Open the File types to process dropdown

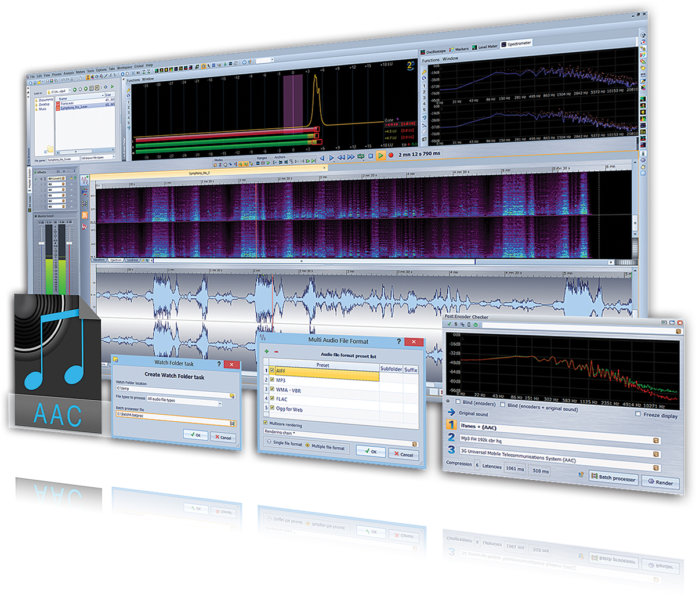click(x=184, y=401)
